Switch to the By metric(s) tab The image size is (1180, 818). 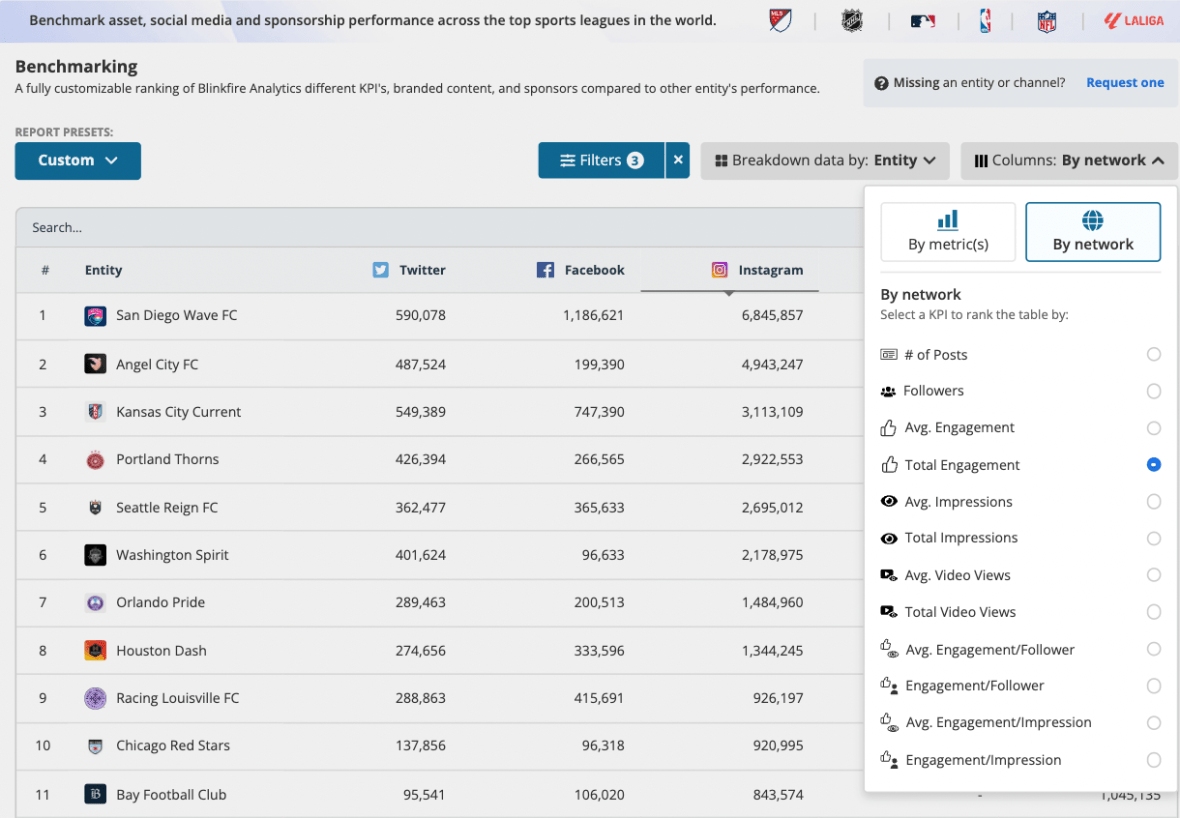tap(947, 232)
